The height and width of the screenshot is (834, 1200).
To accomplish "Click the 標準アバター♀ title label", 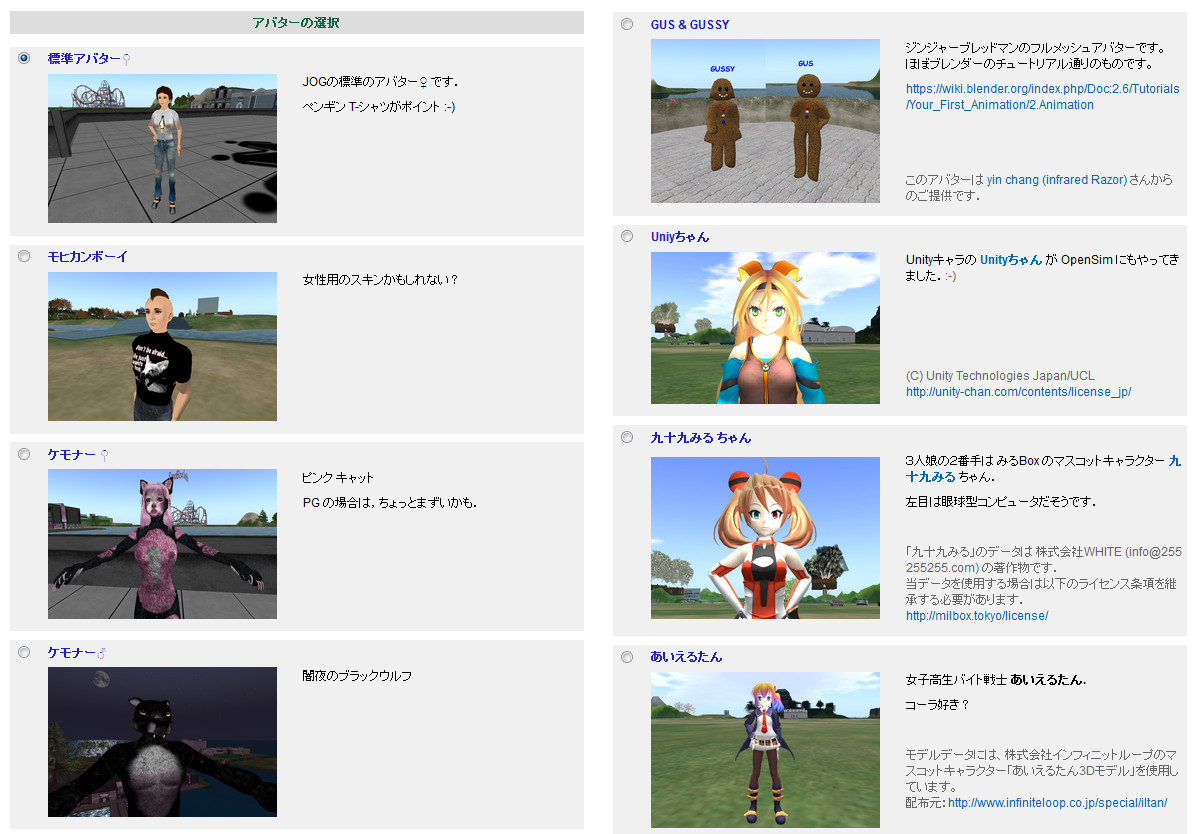I will click(x=89, y=59).
